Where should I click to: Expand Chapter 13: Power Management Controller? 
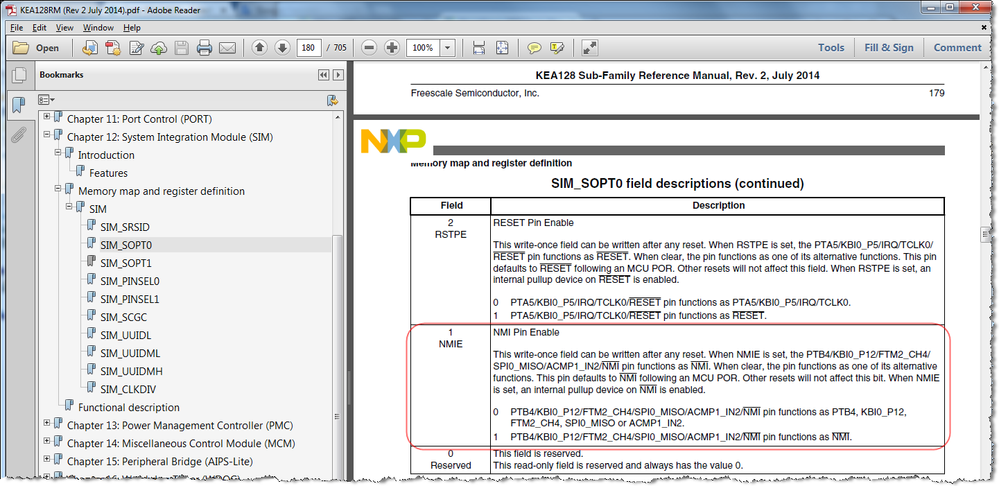pos(47,423)
